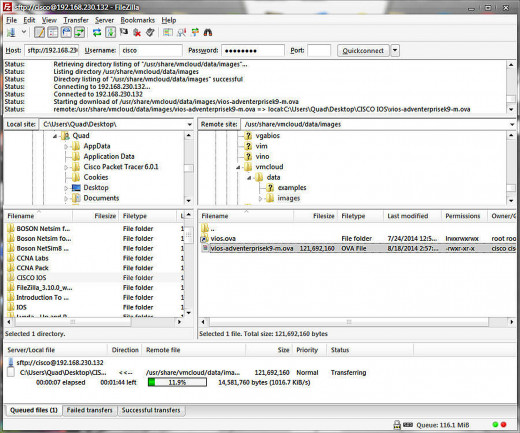
Task: Click the 11.9% transfer progress bar
Action: 177,382
